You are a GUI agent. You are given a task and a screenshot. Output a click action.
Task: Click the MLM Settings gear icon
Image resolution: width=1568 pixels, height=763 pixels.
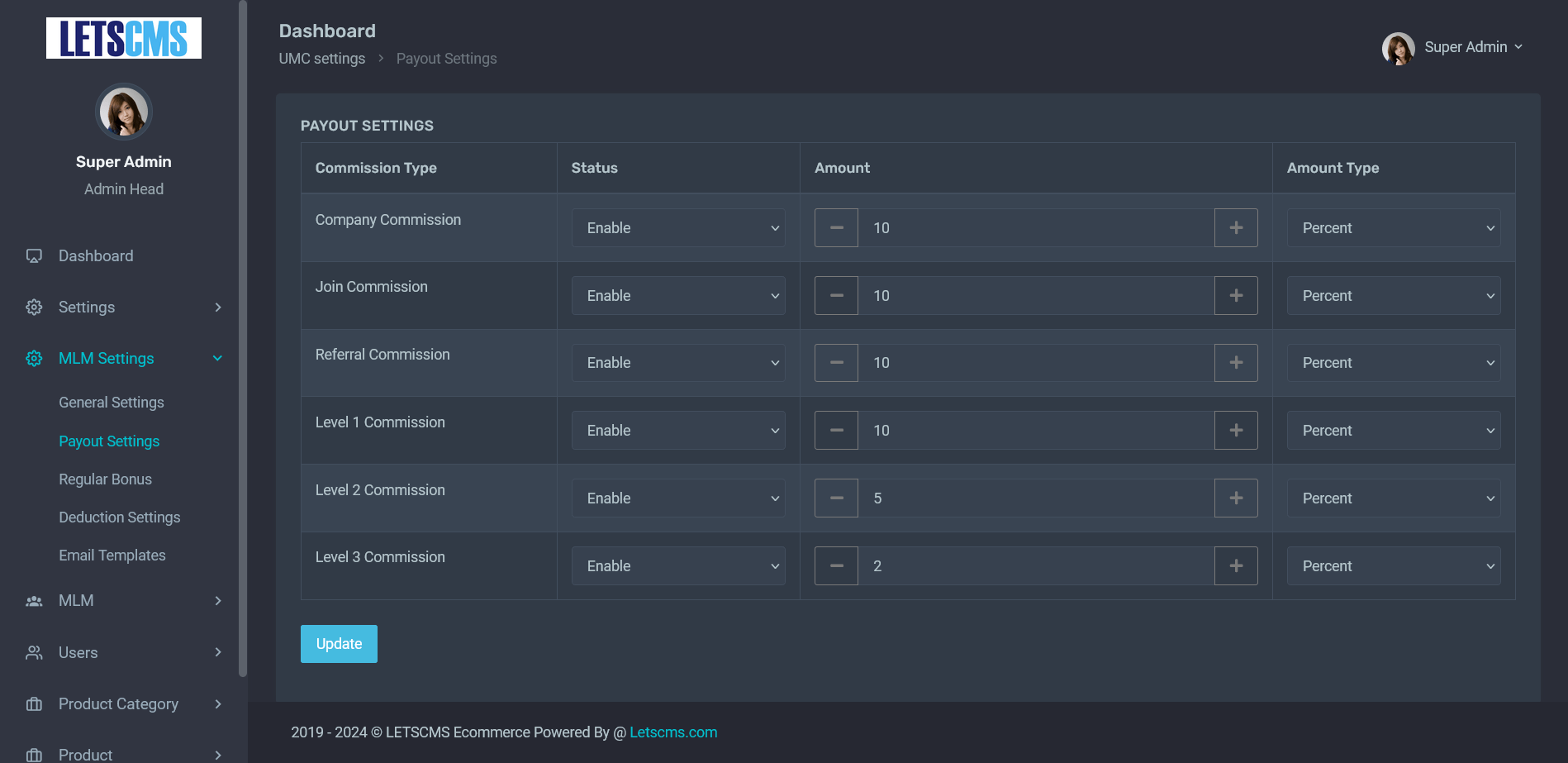[33, 358]
